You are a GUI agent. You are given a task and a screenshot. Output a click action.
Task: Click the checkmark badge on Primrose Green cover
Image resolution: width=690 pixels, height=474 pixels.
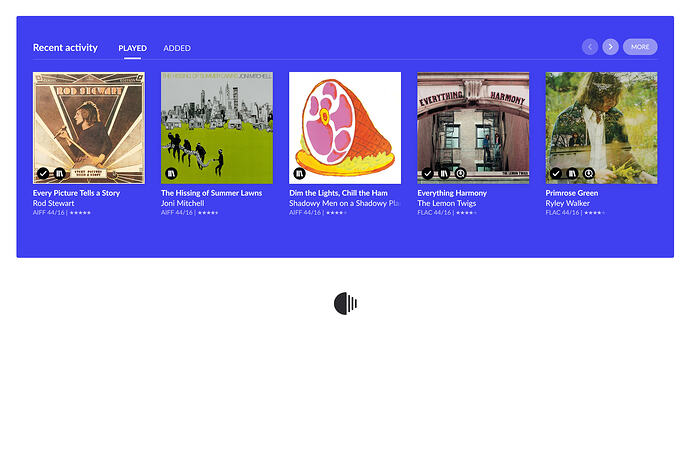click(556, 173)
